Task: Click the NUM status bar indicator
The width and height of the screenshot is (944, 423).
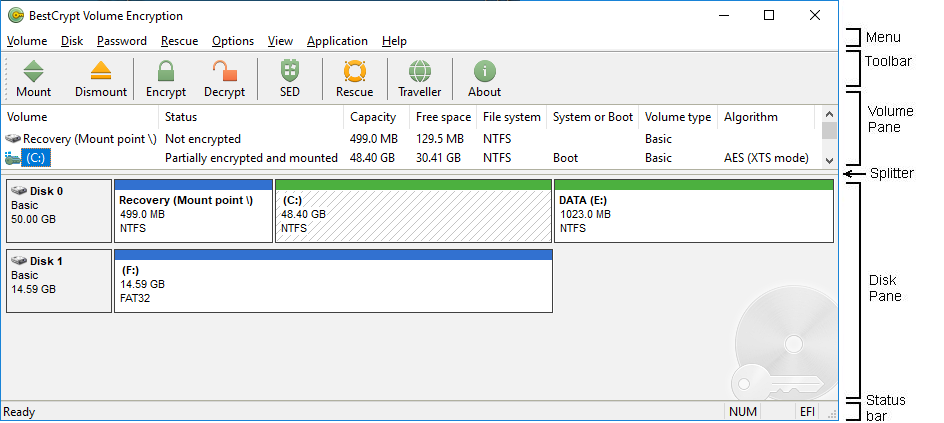Action: point(742,412)
